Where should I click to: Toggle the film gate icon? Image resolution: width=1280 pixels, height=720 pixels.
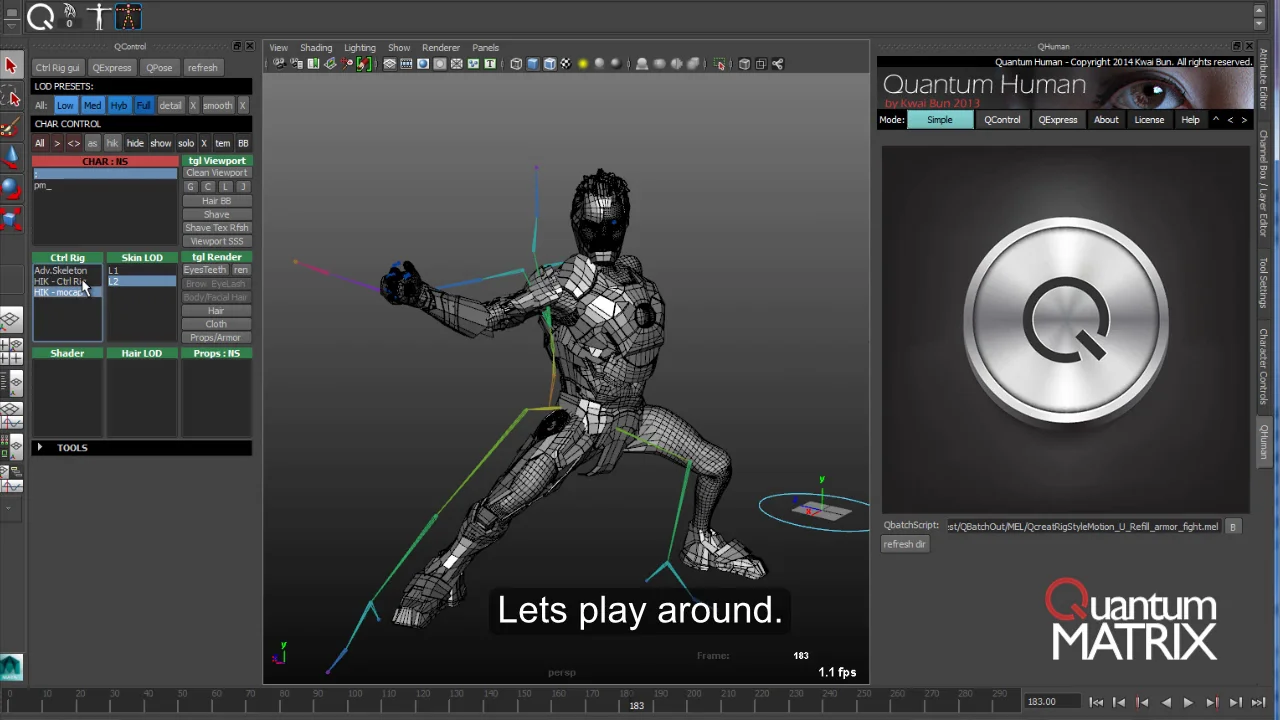point(406,64)
